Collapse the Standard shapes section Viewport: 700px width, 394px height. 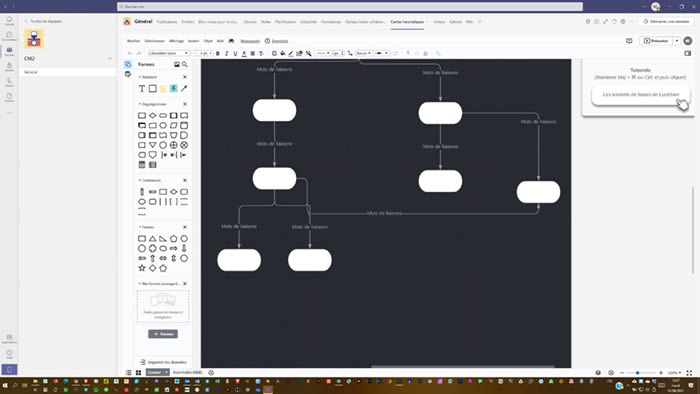pos(140,77)
